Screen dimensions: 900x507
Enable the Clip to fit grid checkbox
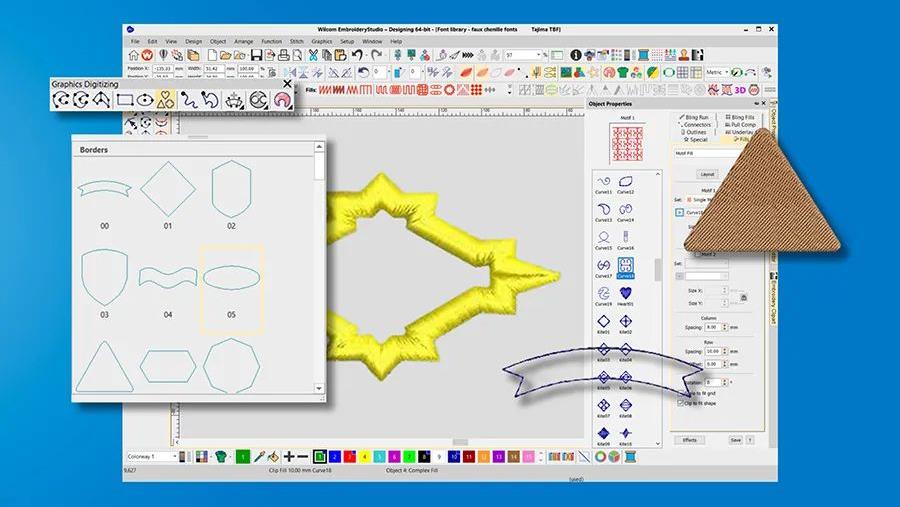pos(682,393)
